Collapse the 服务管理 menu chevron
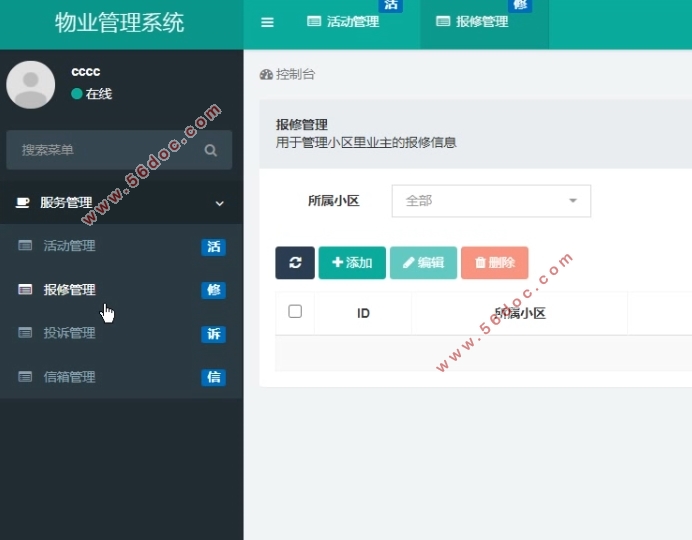The height and width of the screenshot is (540, 692). [219, 203]
